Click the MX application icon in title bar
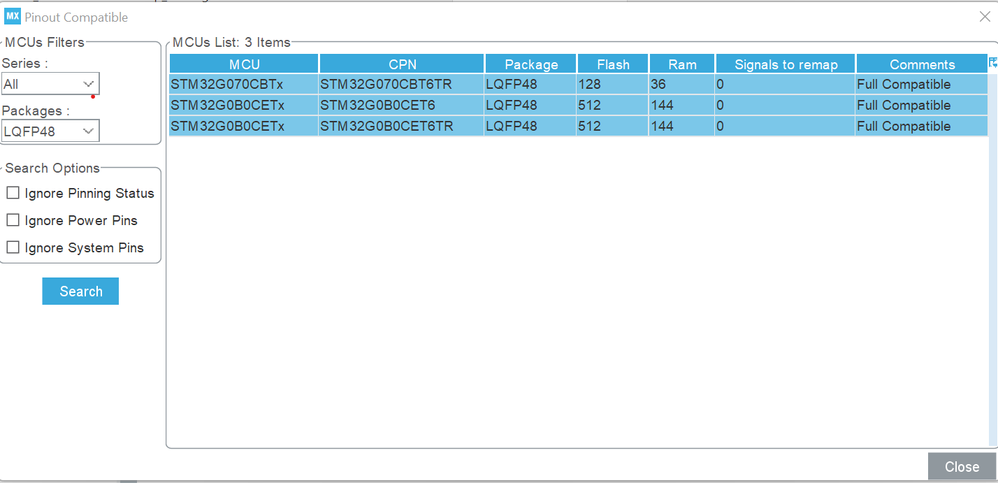Image resolution: width=998 pixels, height=483 pixels. pos(13,17)
